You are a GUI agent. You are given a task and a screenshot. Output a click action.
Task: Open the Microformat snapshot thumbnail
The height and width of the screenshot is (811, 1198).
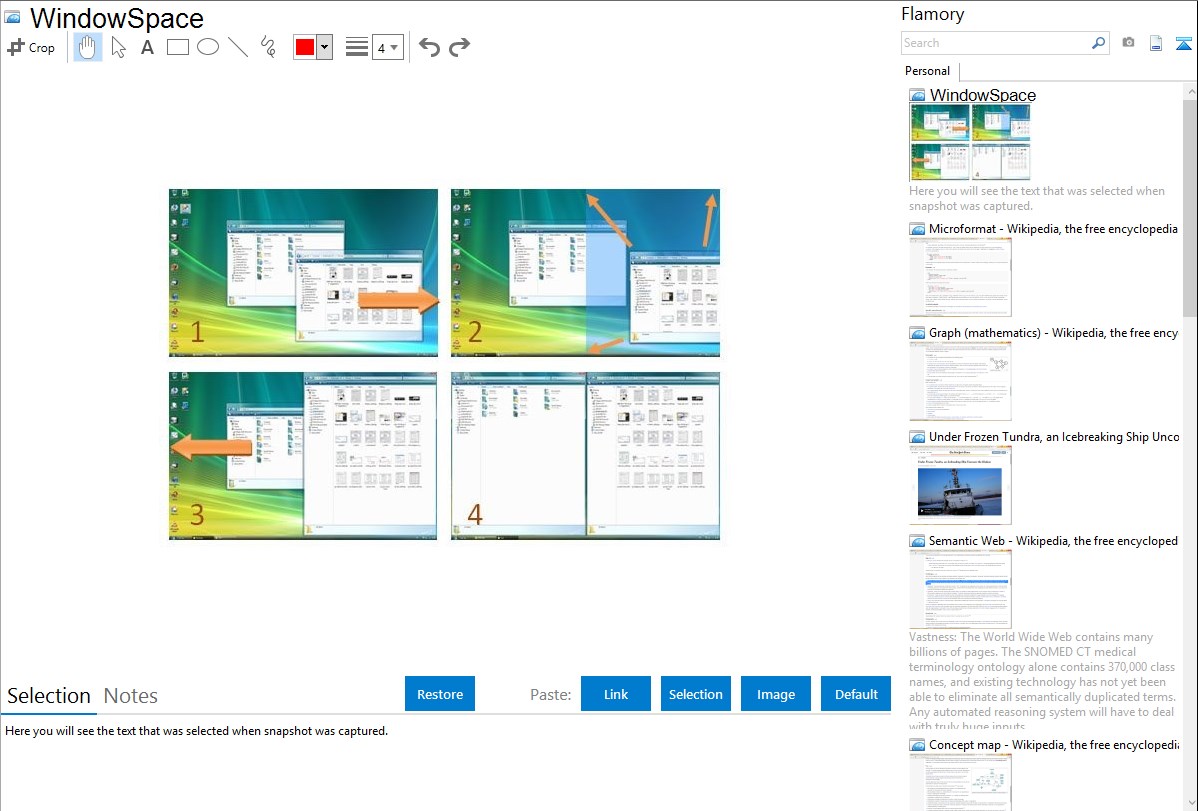coord(960,277)
